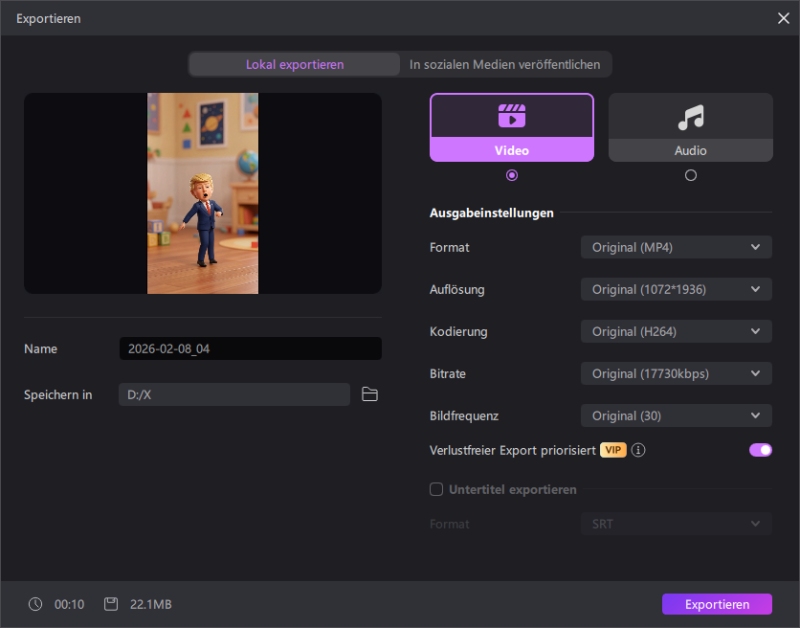800x628 pixels.
Task: Expand the Bitrate dropdown
Action: 676,373
